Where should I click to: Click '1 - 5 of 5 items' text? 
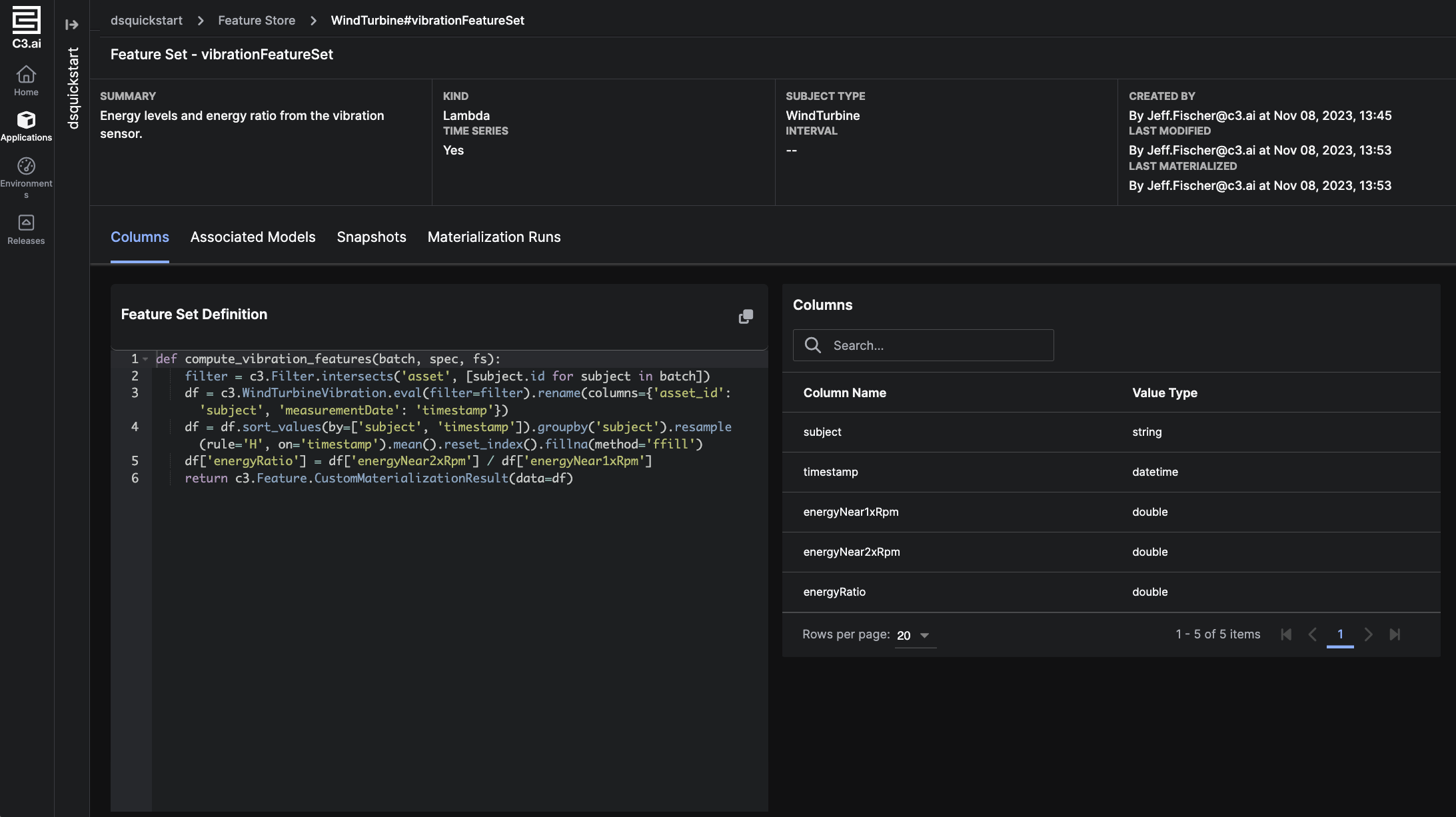pyautogui.click(x=1218, y=634)
